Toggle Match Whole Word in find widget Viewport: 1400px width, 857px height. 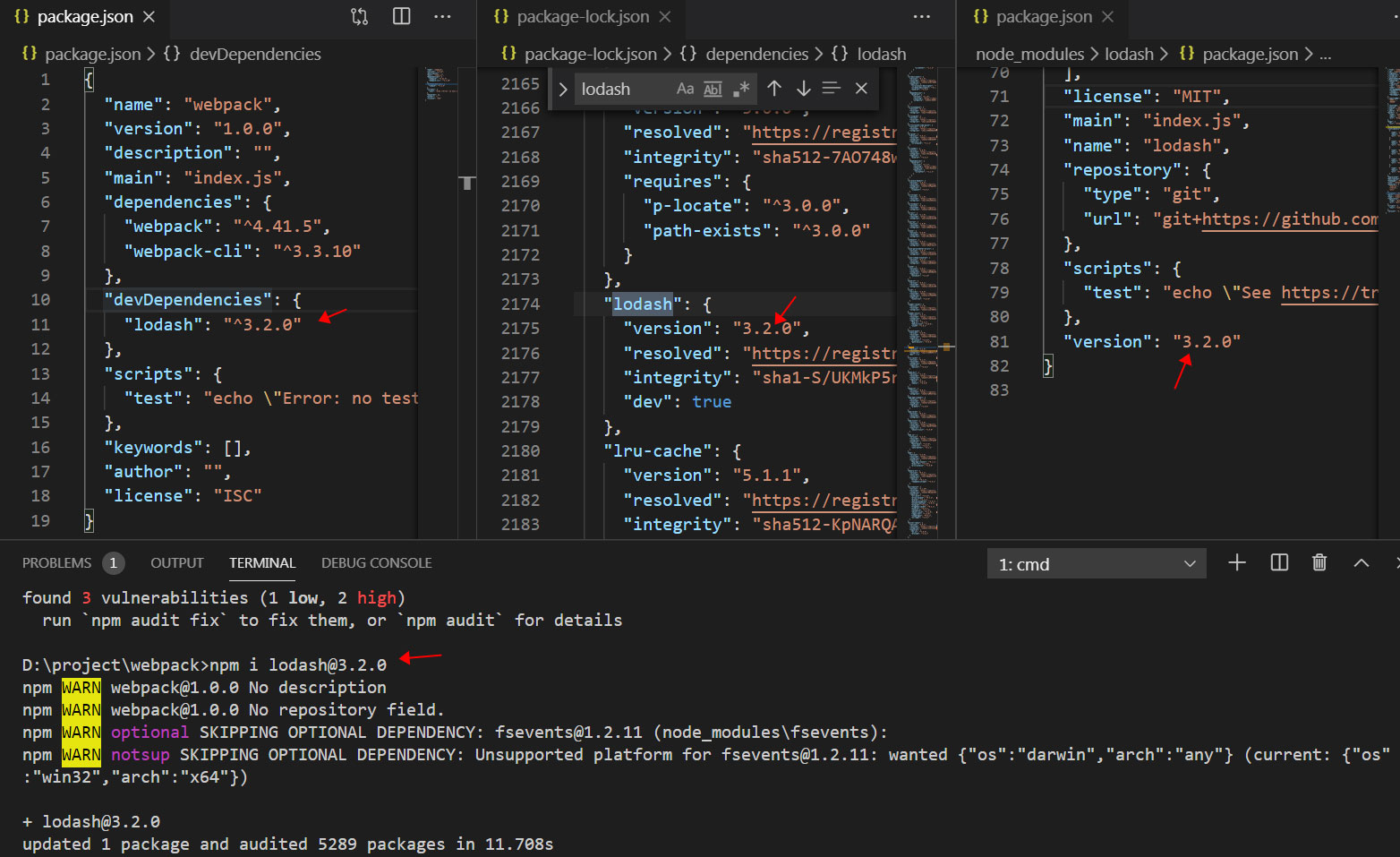click(x=713, y=89)
